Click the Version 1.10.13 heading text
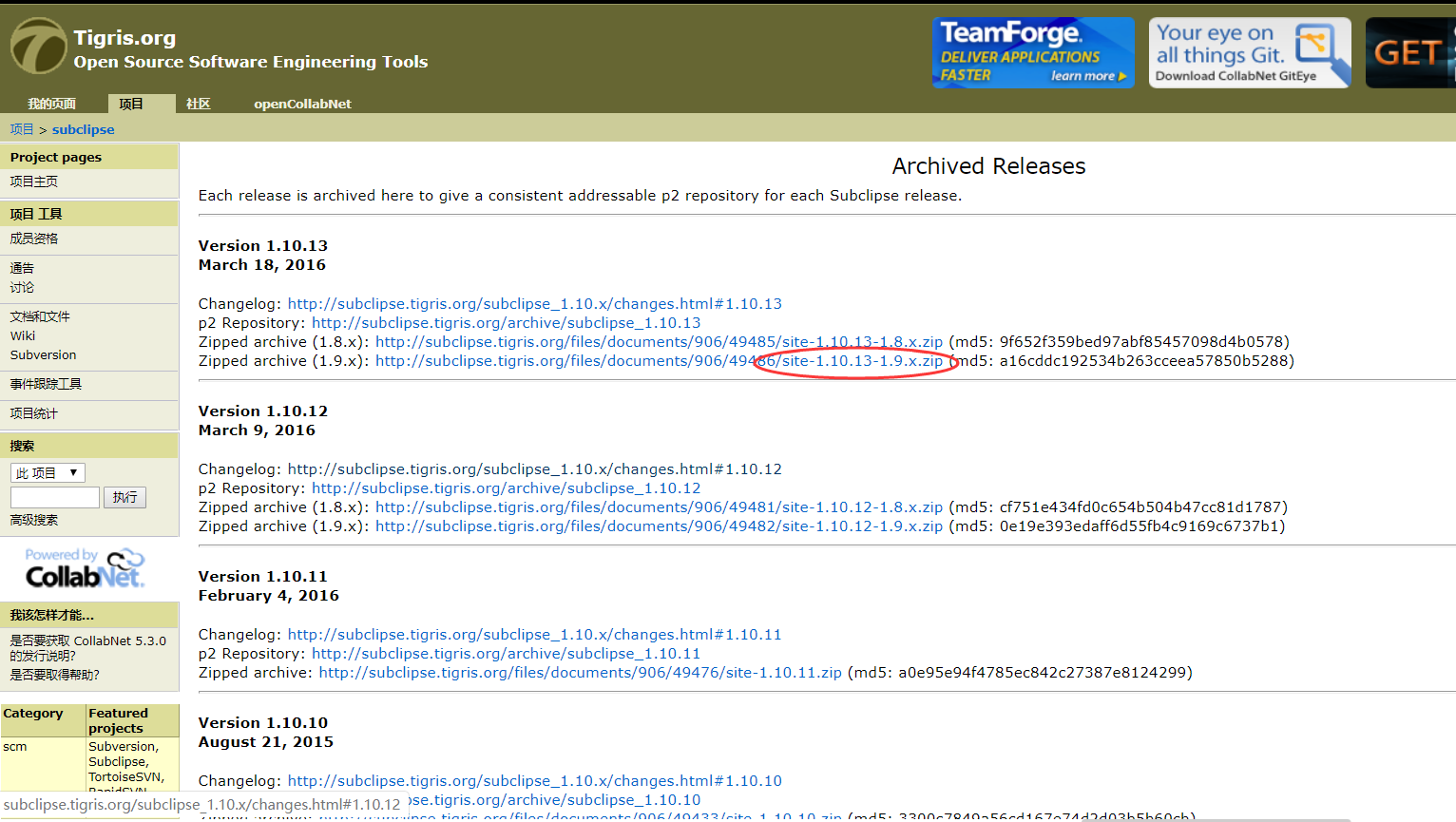 coord(263,246)
